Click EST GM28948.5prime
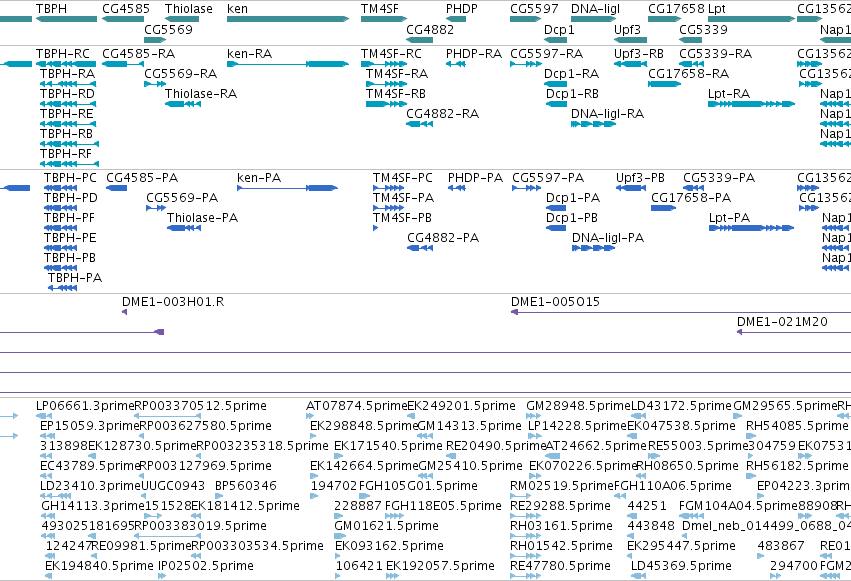The width and height of the screenshot is (851, 581). pyautogui.click(x=579, y=406)
